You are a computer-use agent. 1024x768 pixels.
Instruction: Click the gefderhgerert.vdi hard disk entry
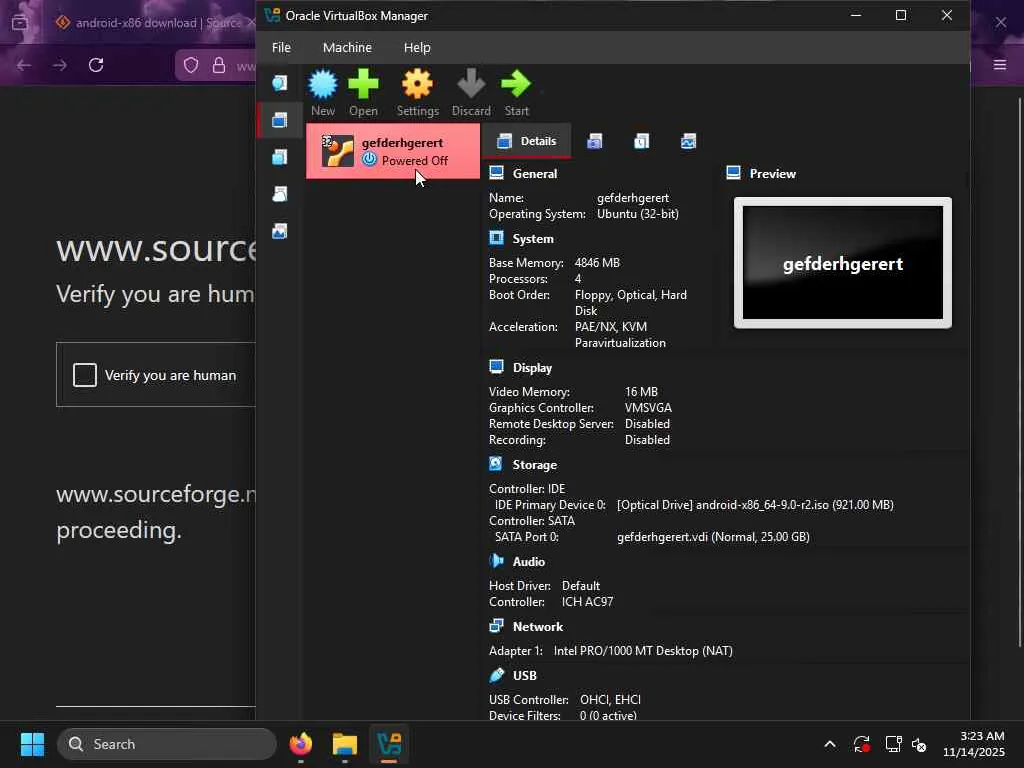coord(713,537)
